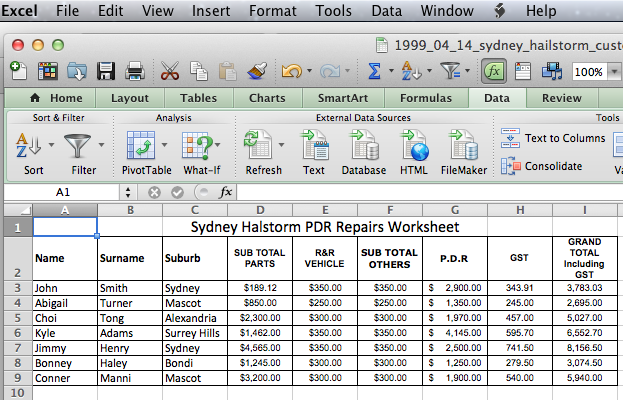623x400 pixels.
Task: Click the Print icon in toolbar
Action: click(134, 72)
